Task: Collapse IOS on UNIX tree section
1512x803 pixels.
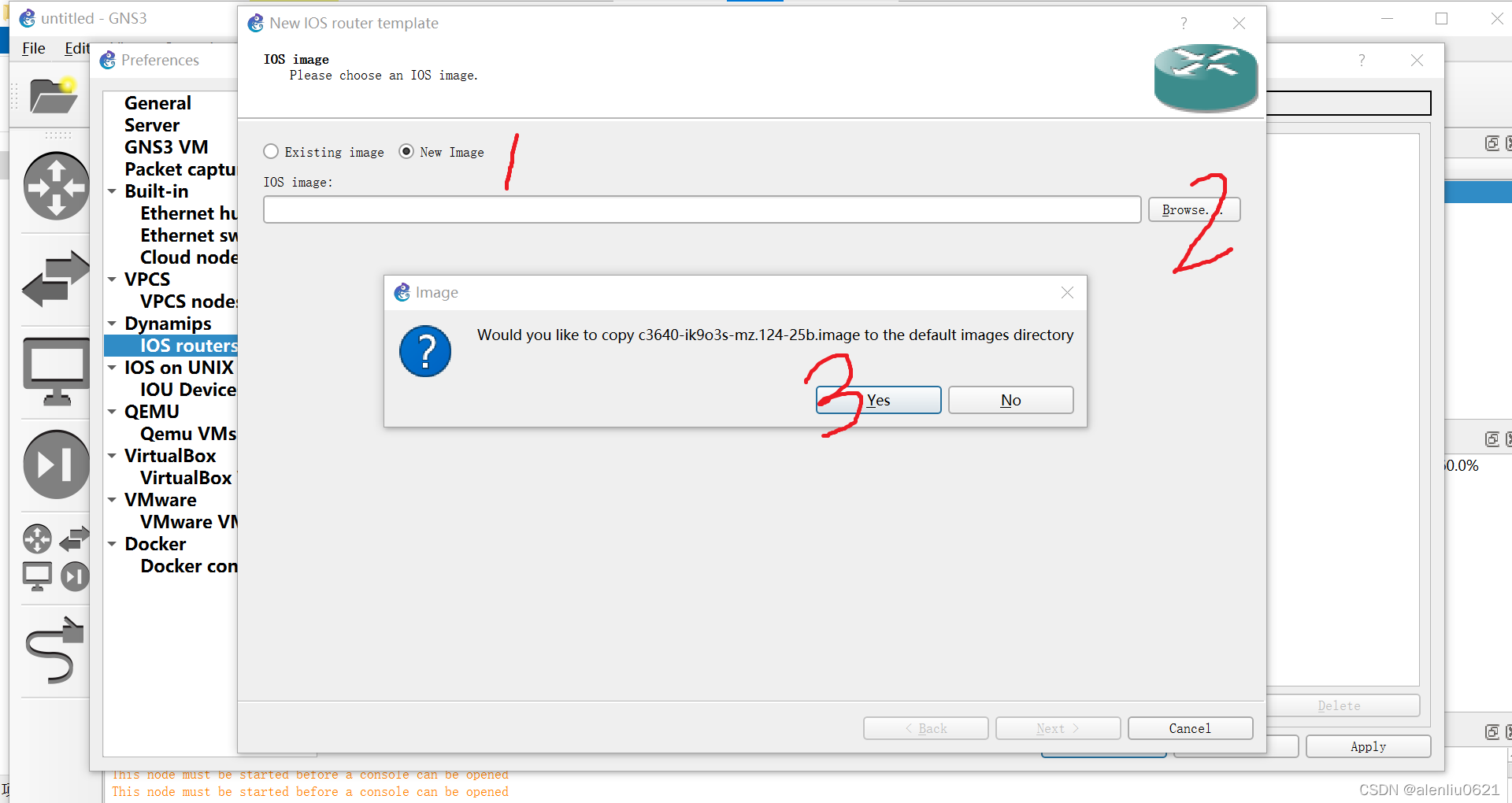Action: click(x=113, y=368)
